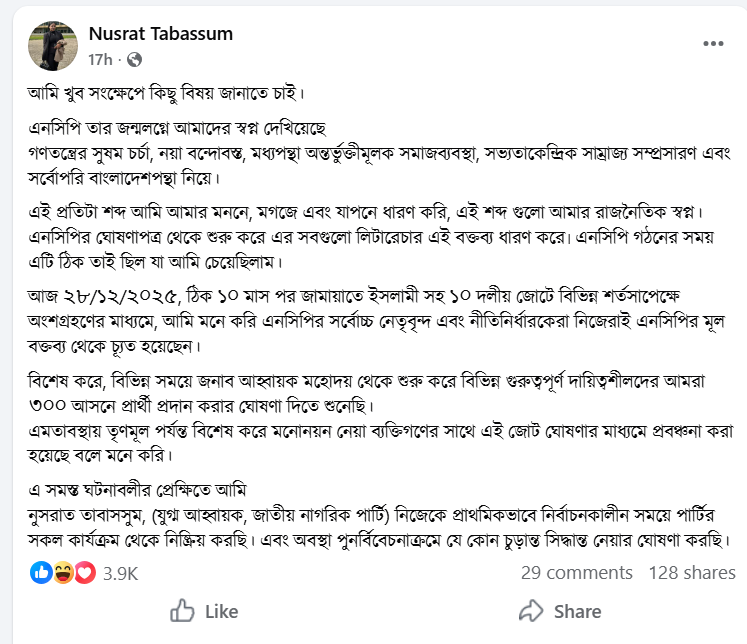The height and width of the screenshot is (644, 747).
Task: Click the arrow icon beside Share
Action: pyautogui.click(x=530, y=611)
